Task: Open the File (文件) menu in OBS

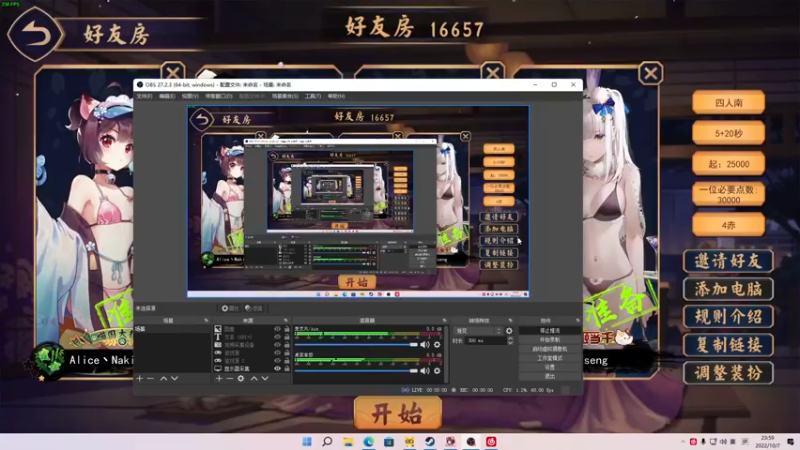Action: pyautogui.click(x=144, y=96)
